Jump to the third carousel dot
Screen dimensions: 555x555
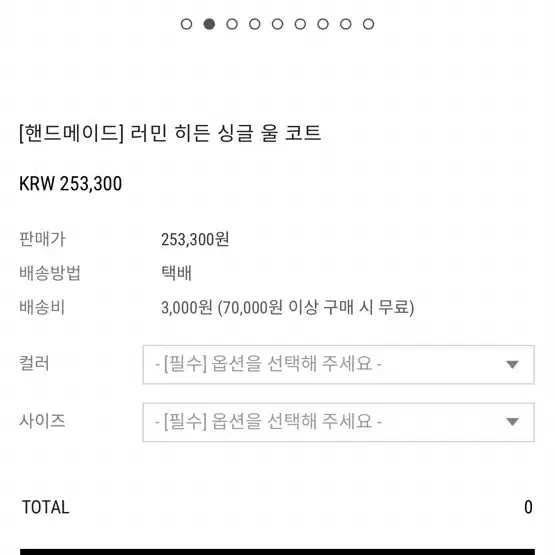click(232, 24)
